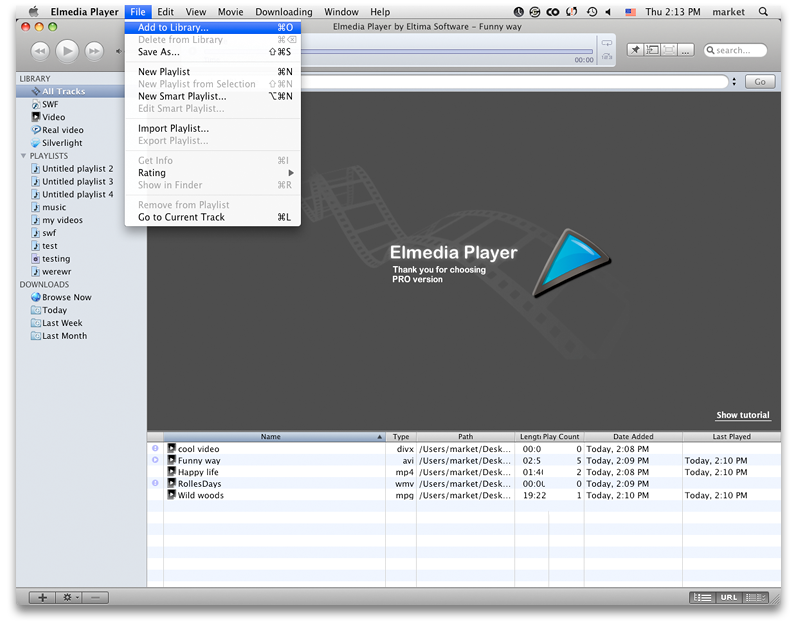Select the Wild woods track
This screenshot has height=623, width=799.
click(x=464, y=495)
